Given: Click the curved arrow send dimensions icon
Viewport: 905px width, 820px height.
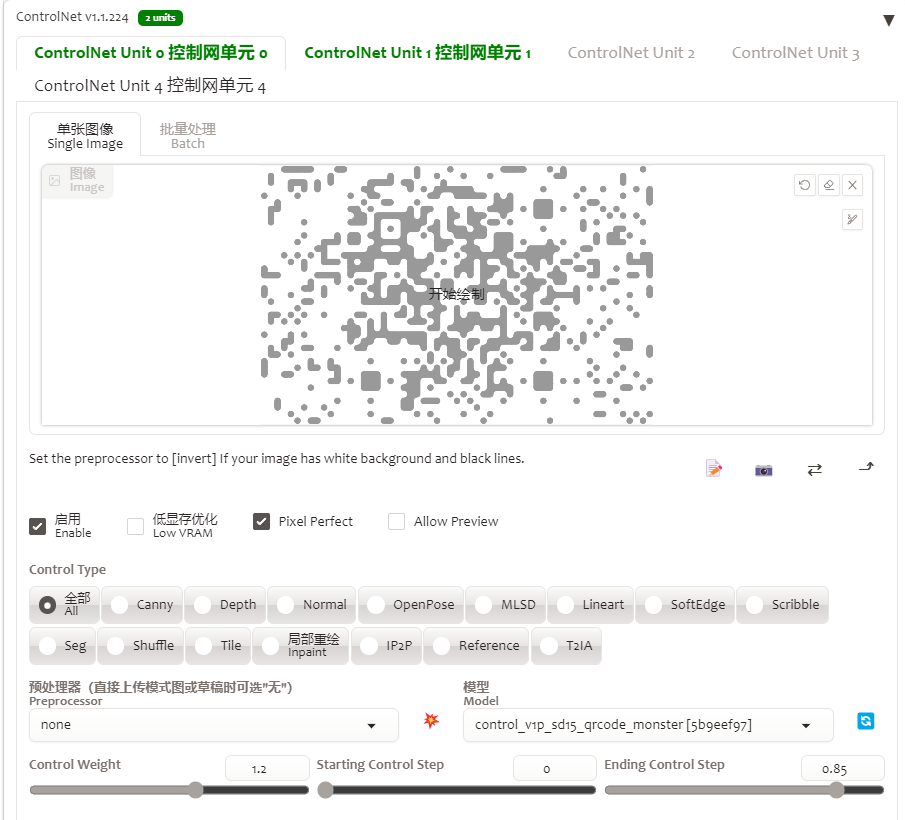Looking at the screenshot, I should 866,467.
